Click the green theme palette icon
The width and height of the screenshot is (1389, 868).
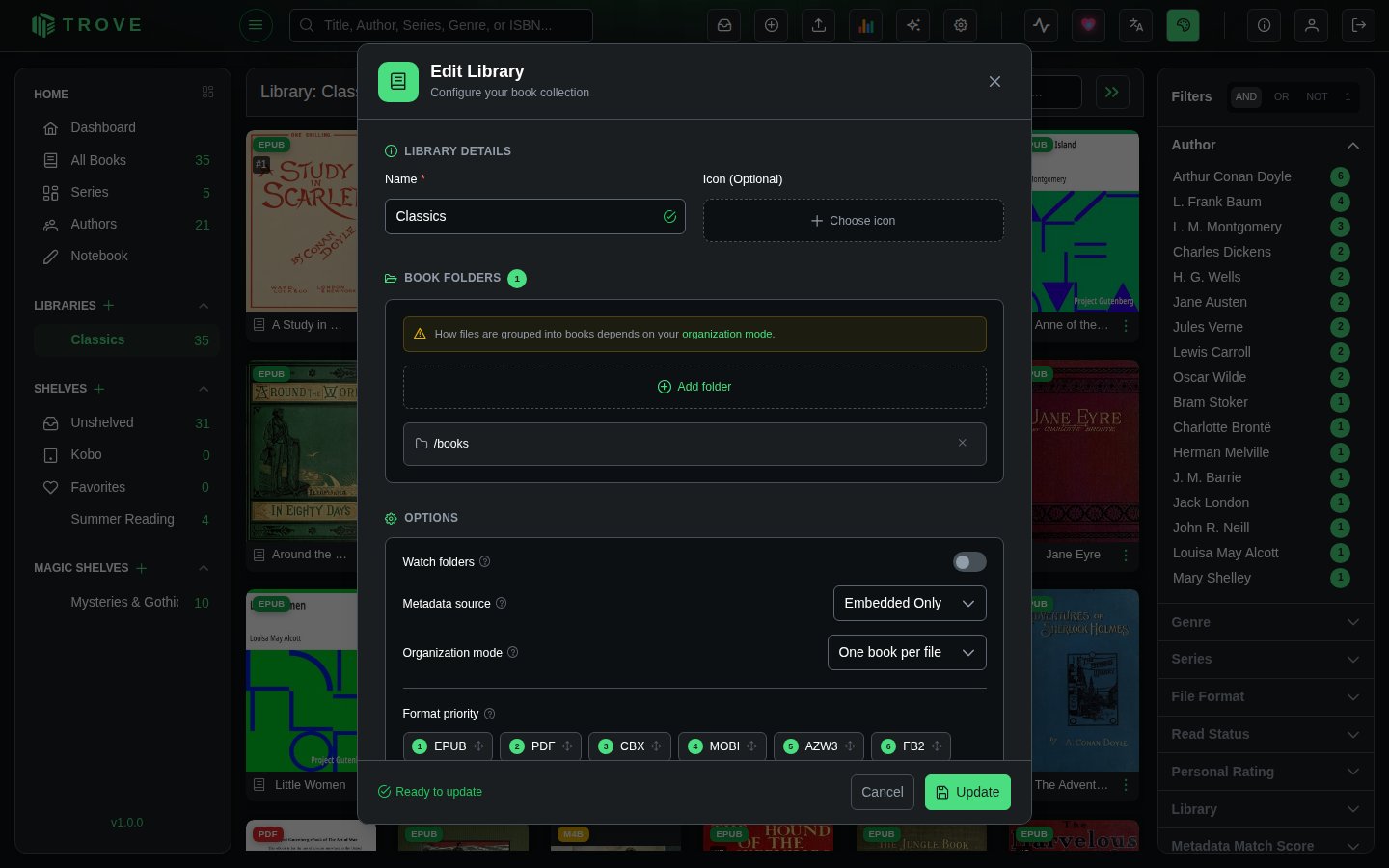click(1184, 25)
